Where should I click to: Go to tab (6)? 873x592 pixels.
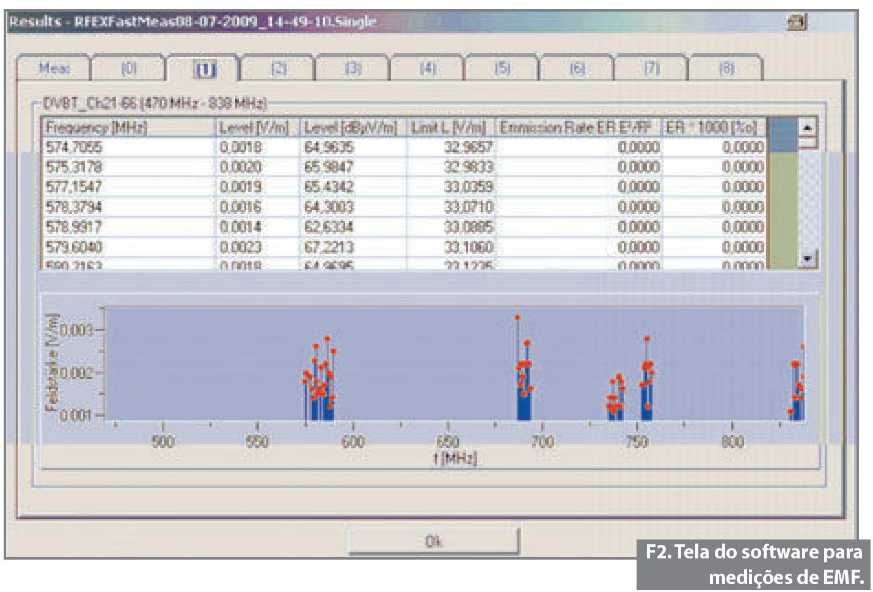pos(577,68)
